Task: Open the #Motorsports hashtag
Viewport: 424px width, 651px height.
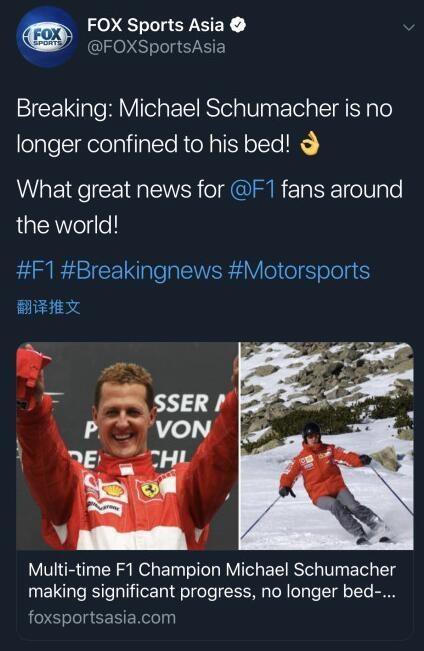Action: pyautogui.click(x=299, y=270)
